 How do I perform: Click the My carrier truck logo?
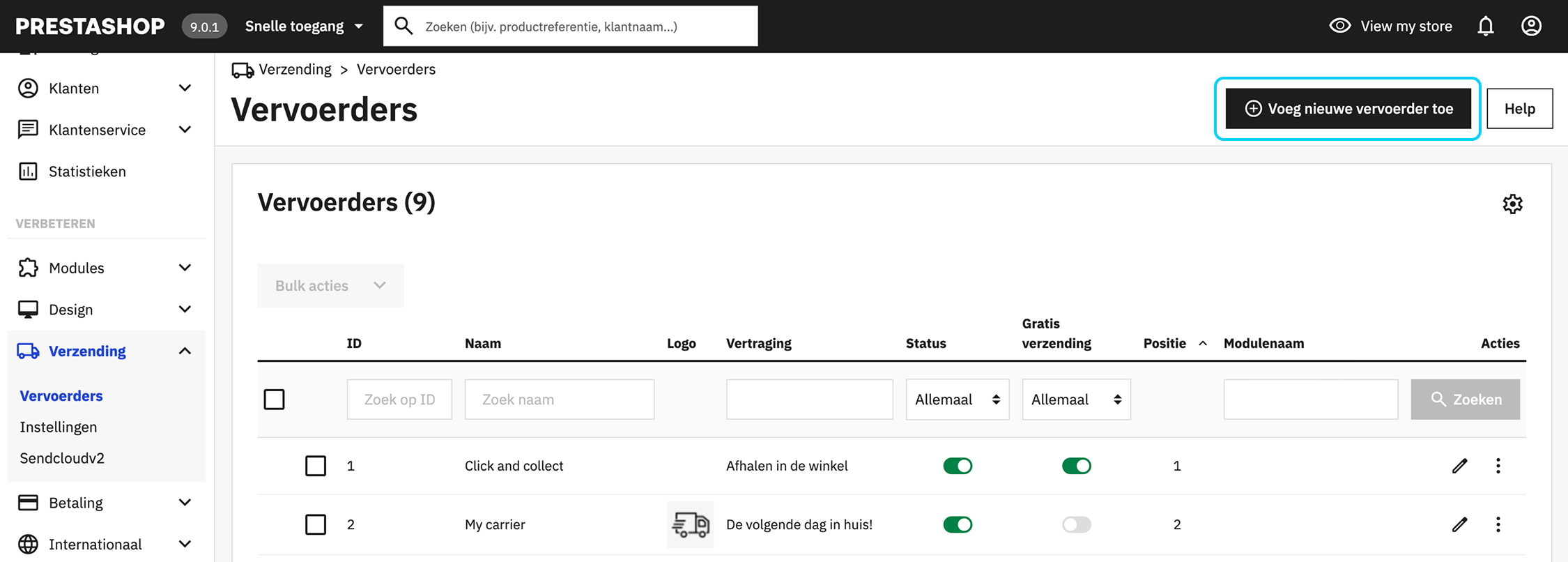click(690, 524)
